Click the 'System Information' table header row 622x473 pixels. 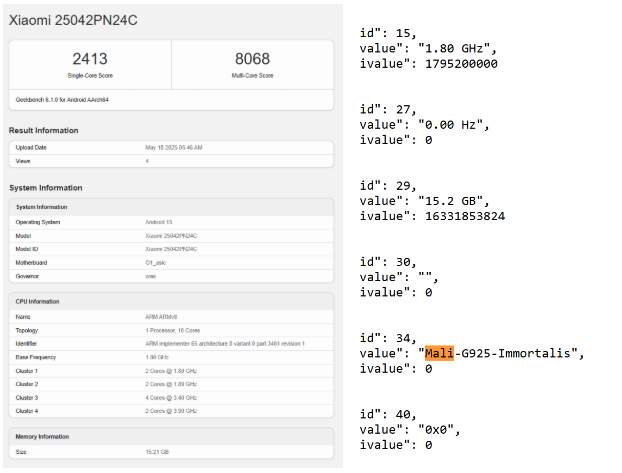(171, 207)
